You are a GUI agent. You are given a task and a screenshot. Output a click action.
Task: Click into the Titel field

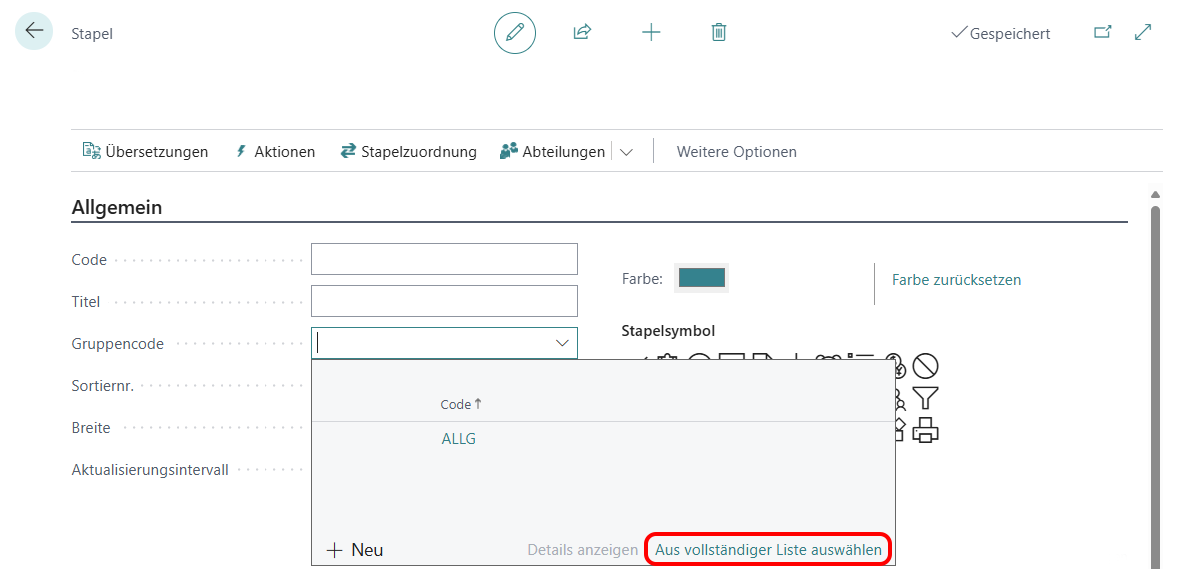(x=444, y=301)
